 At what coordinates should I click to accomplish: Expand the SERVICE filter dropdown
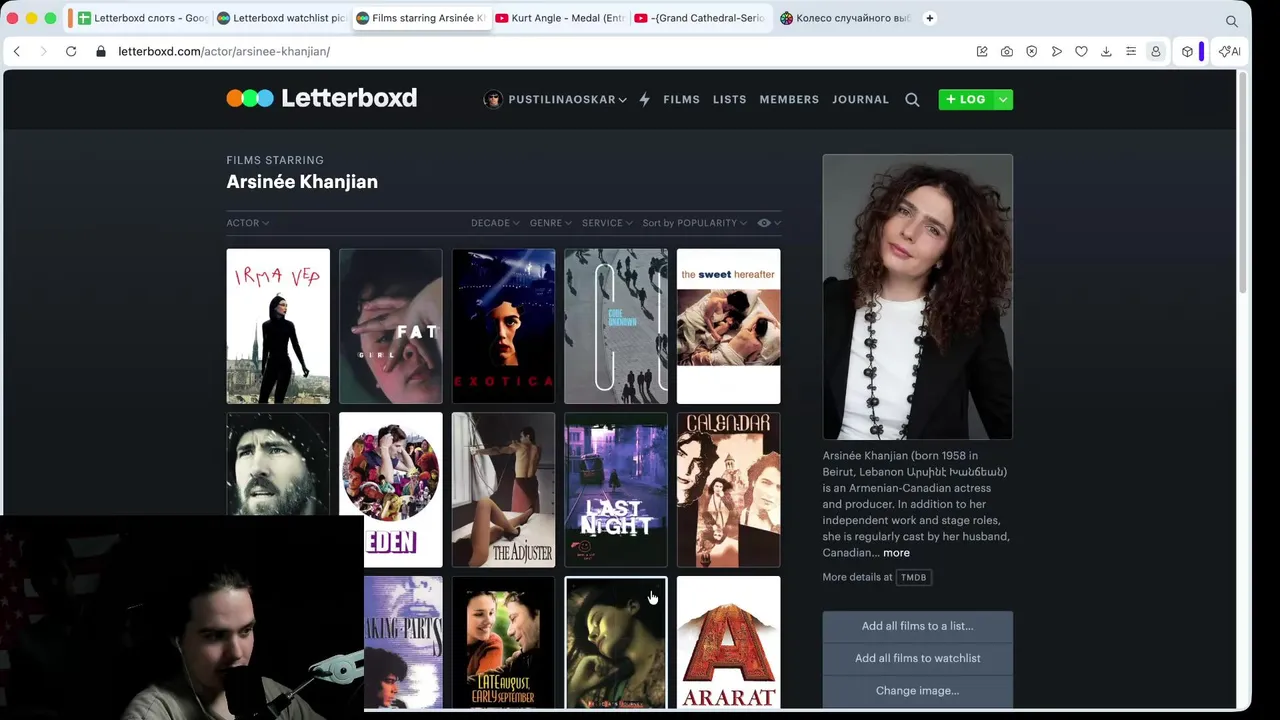click(x=608, y=223)
